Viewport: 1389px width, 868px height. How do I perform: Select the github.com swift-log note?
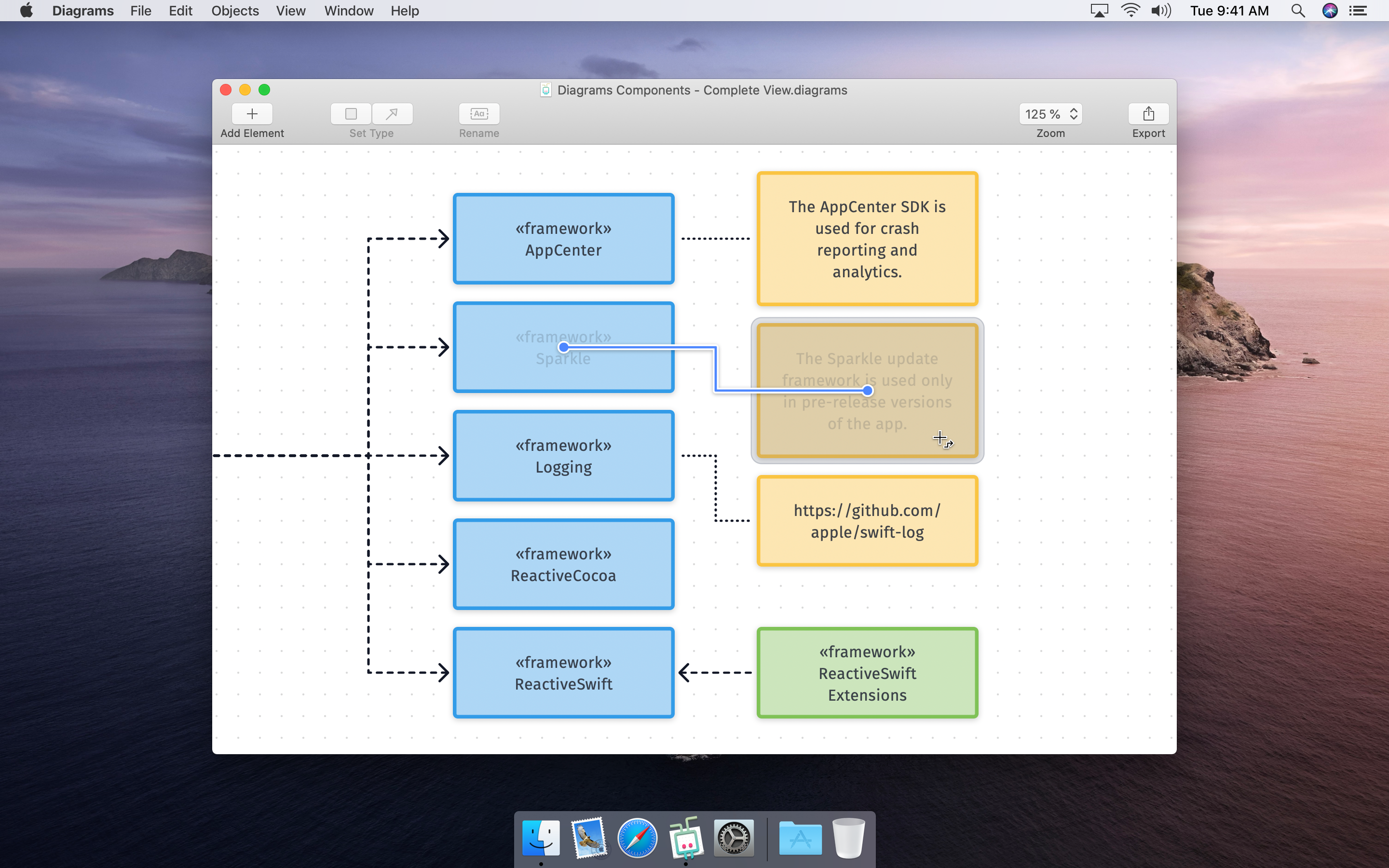click(x=867, y=521)
